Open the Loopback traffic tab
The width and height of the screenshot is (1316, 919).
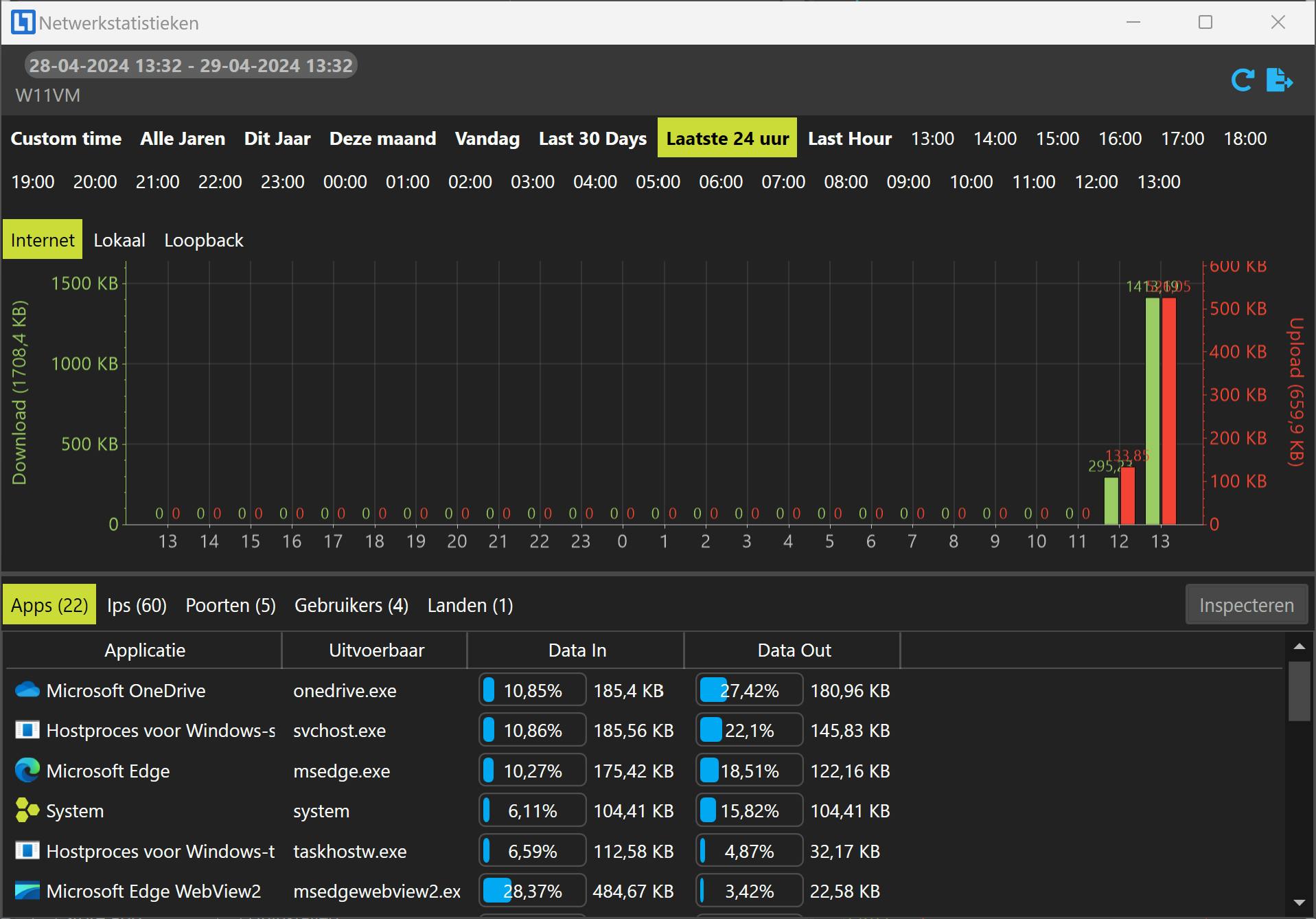pyautogui.click(x=203, y=240)
